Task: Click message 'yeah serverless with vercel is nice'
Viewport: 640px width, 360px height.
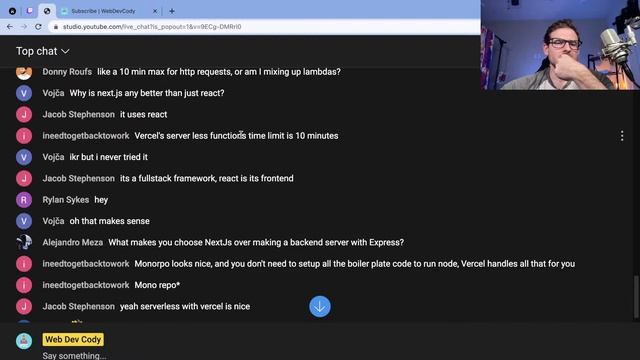Action: (x=185, y=307)
